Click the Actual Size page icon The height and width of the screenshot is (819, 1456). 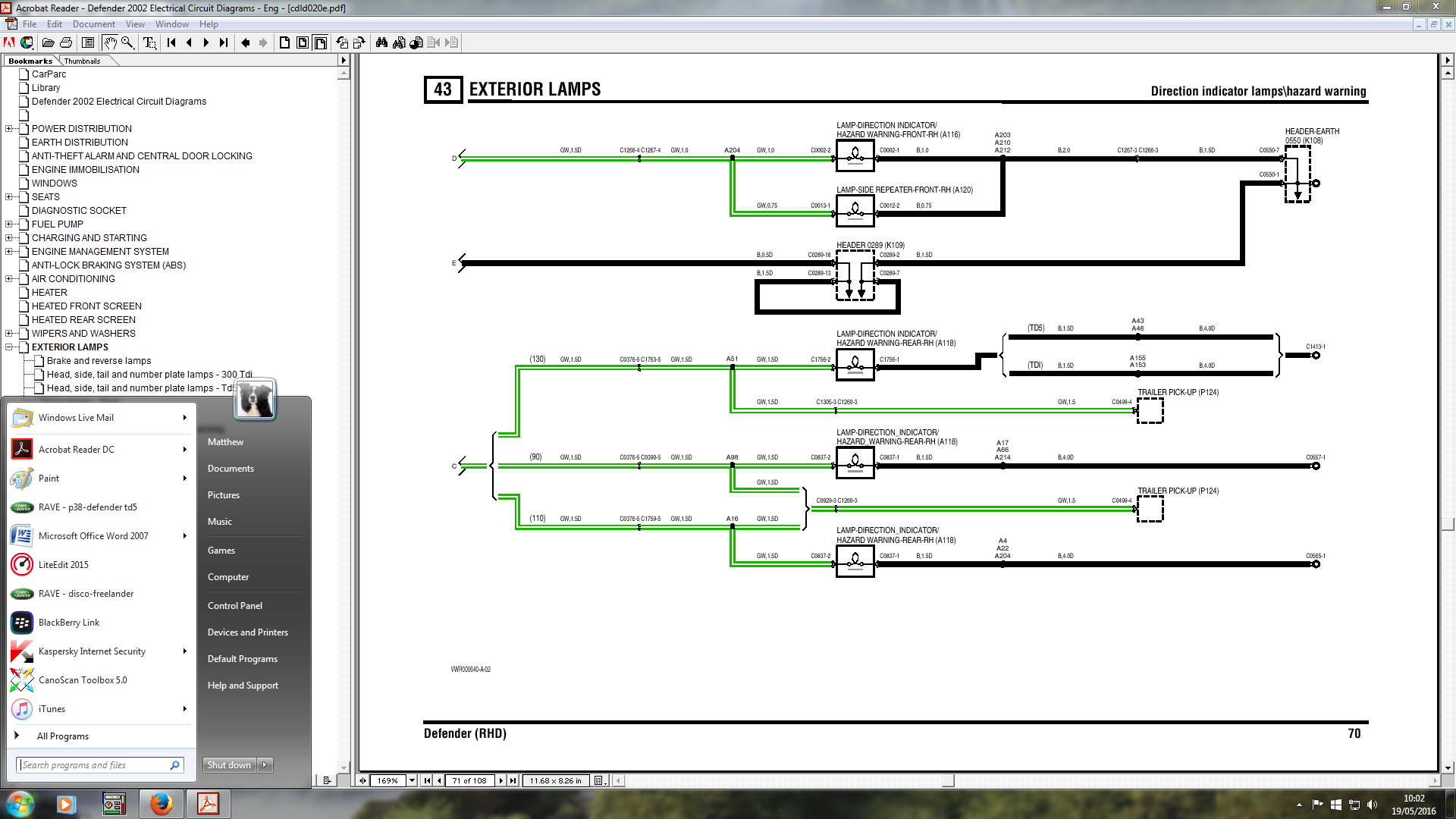coord(284,42)
